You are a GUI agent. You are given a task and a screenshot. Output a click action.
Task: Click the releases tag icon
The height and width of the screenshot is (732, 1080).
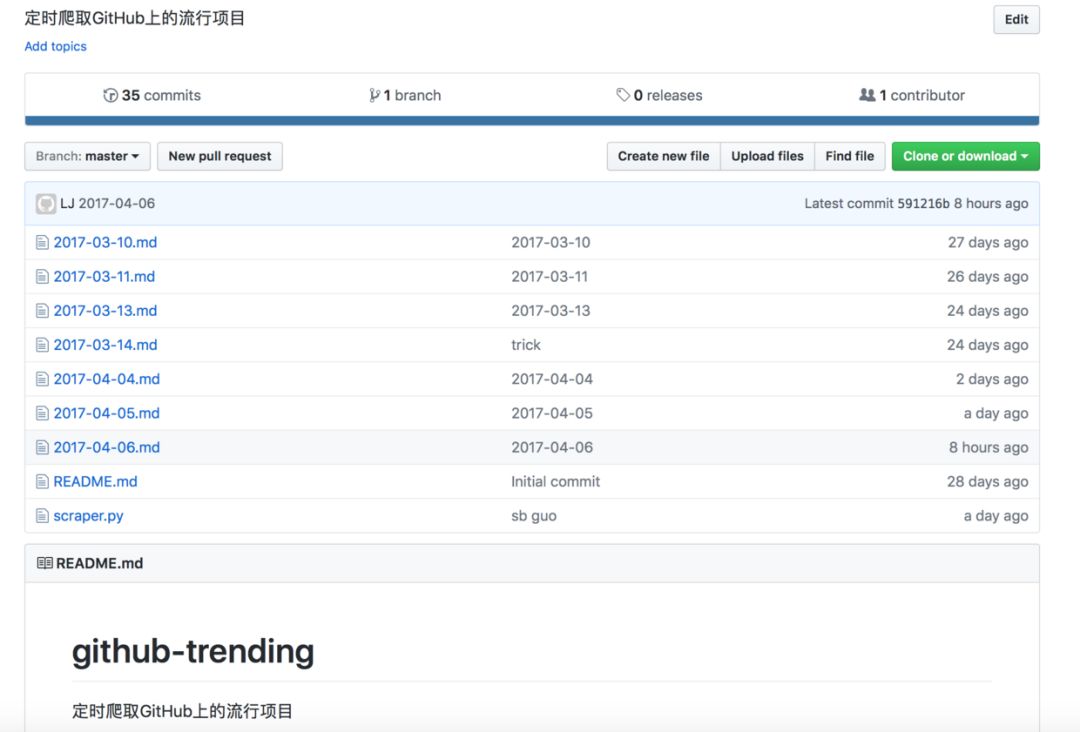(x=623, y=95)
